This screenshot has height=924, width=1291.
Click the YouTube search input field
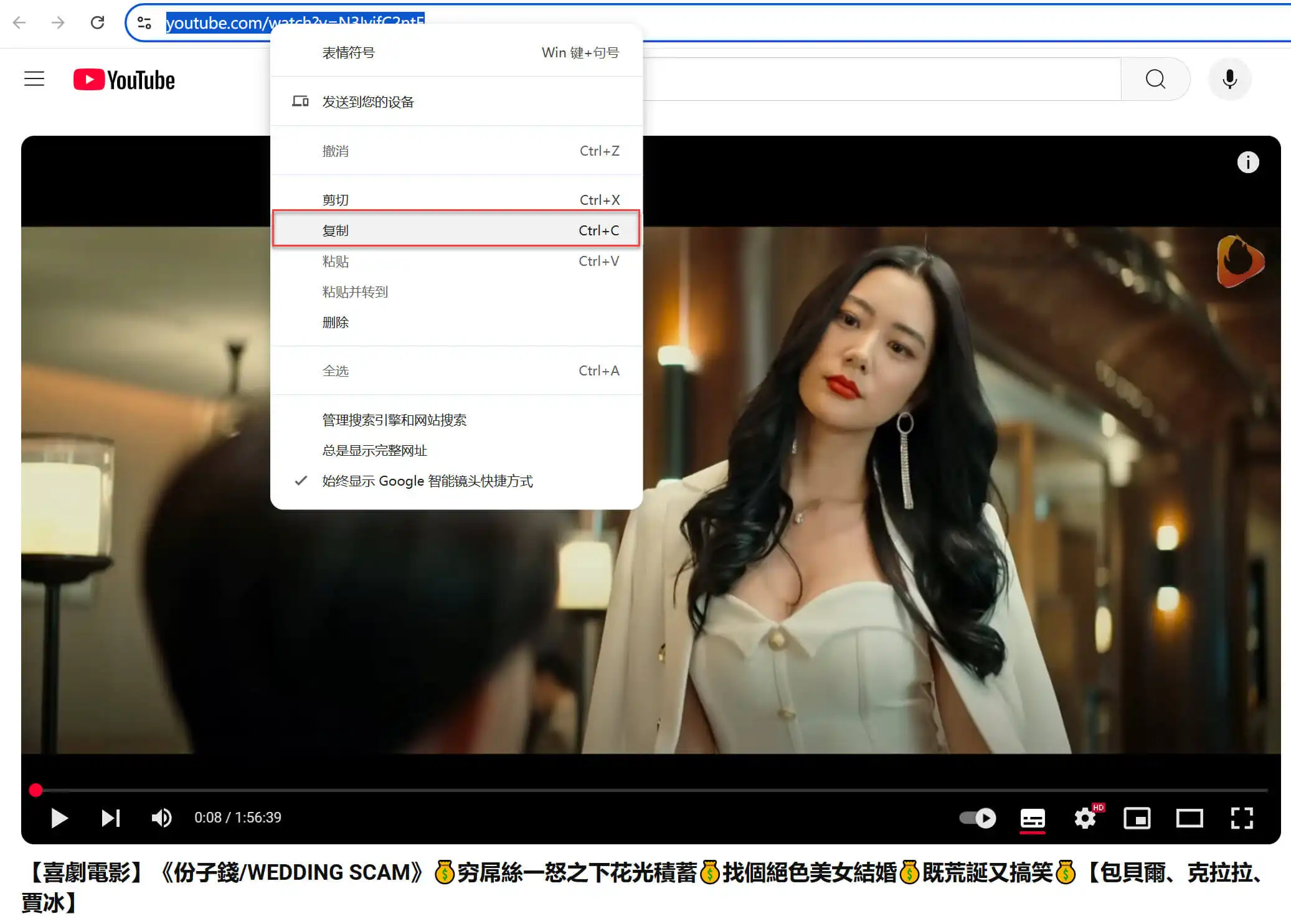click(x=881, y=79)
